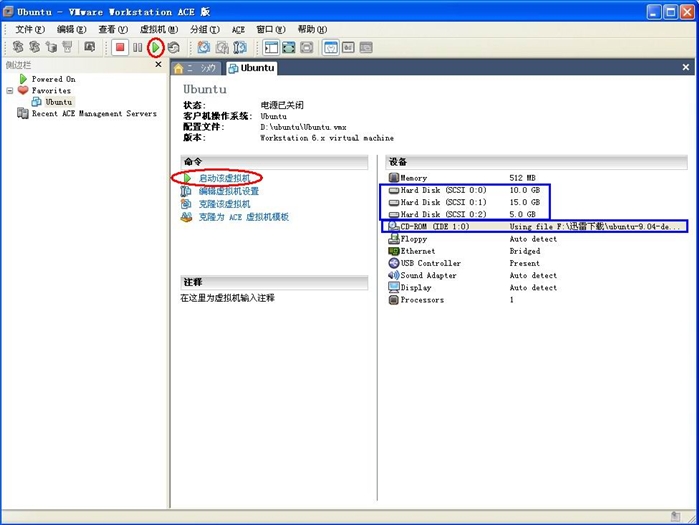Viewport: 699px width, 525px height.
Task: Click the Suspend pause toolbar icon
Action: [x=138, y=47]
